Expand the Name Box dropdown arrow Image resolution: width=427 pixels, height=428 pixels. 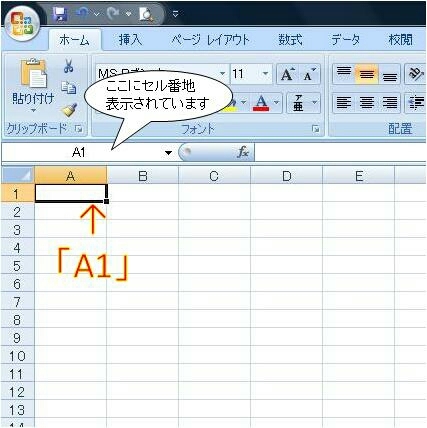[169, 153]
